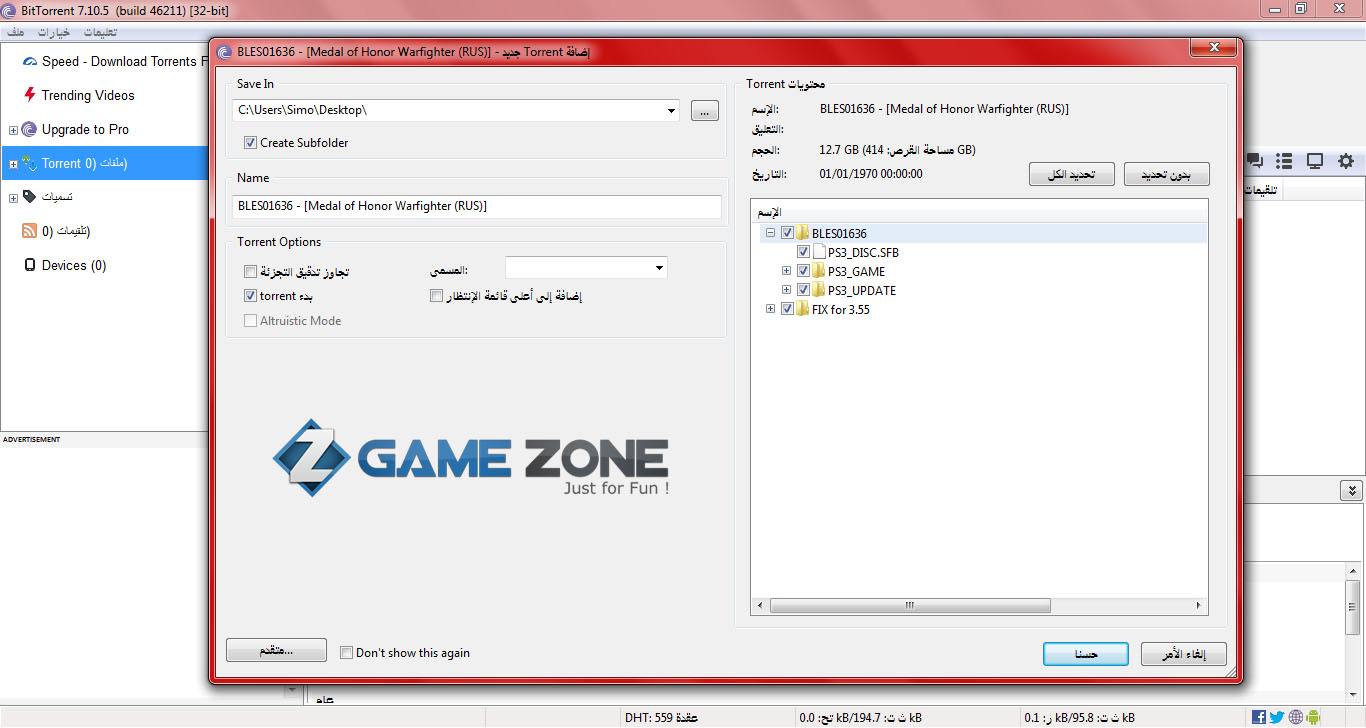
Task: Click the list view icon
Action: point(1285,161)
